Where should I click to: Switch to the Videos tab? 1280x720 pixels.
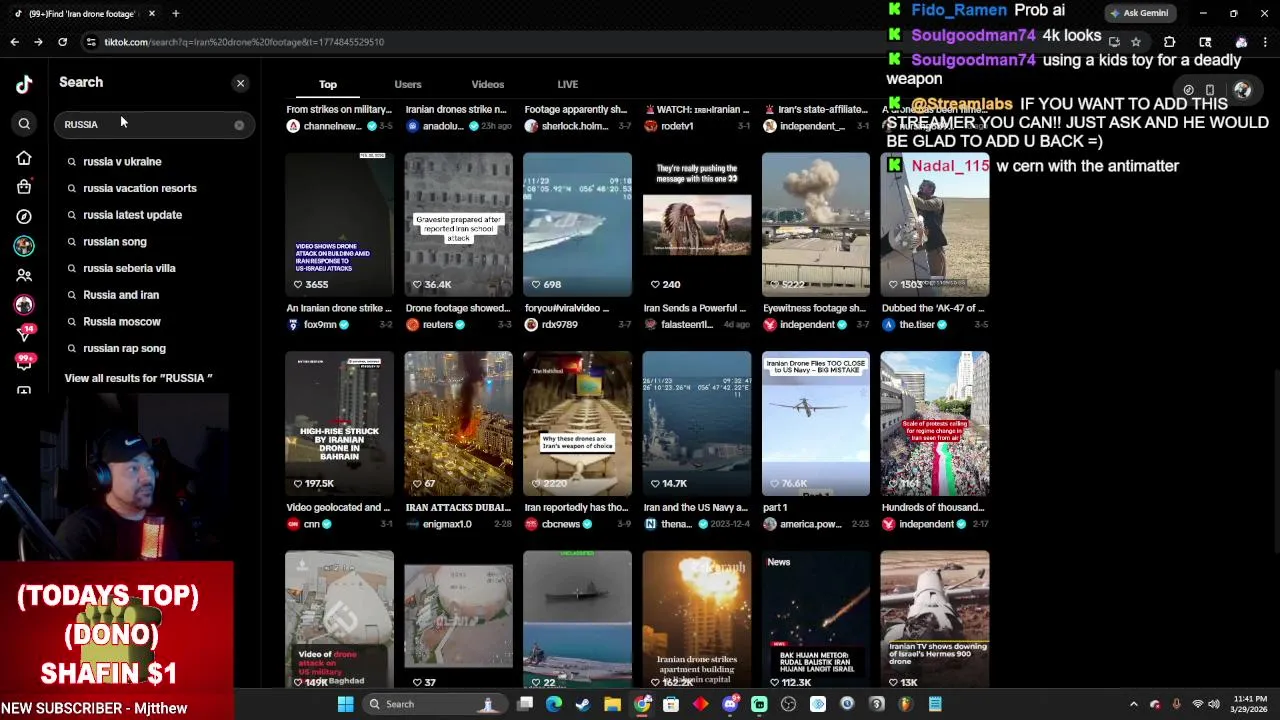[488, 85]
